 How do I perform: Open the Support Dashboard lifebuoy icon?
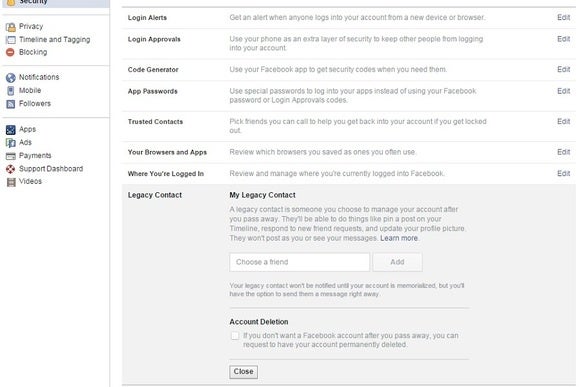pos(11,169)
